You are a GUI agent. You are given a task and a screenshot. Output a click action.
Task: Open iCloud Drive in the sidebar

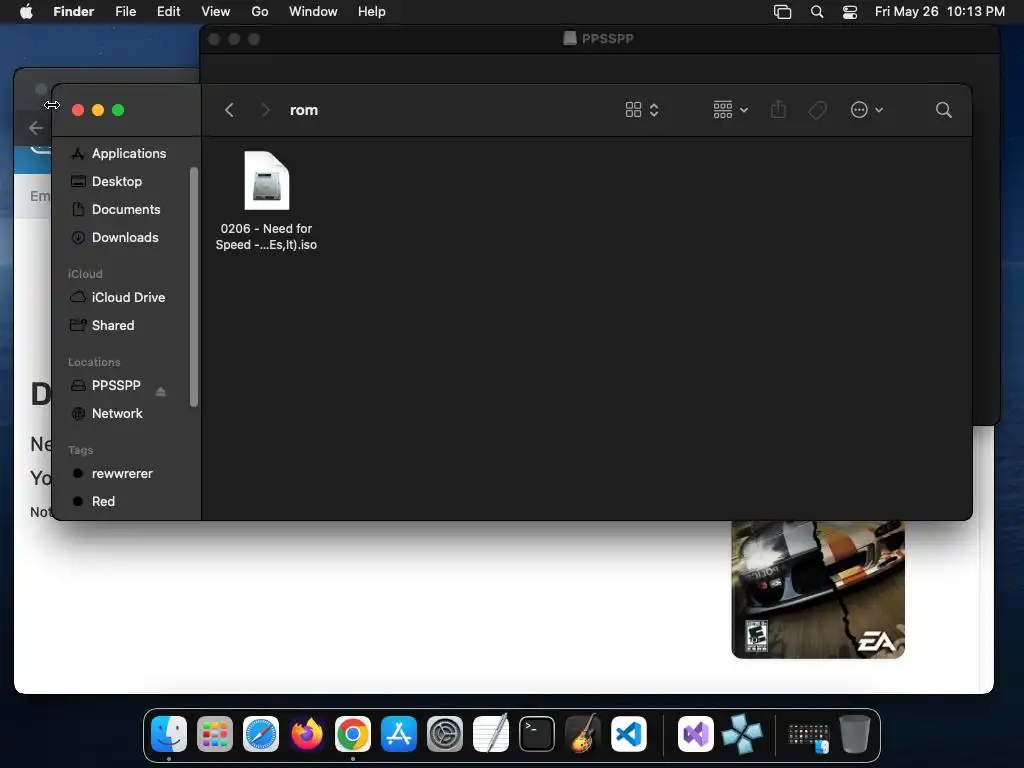click(x=128, y=297)
